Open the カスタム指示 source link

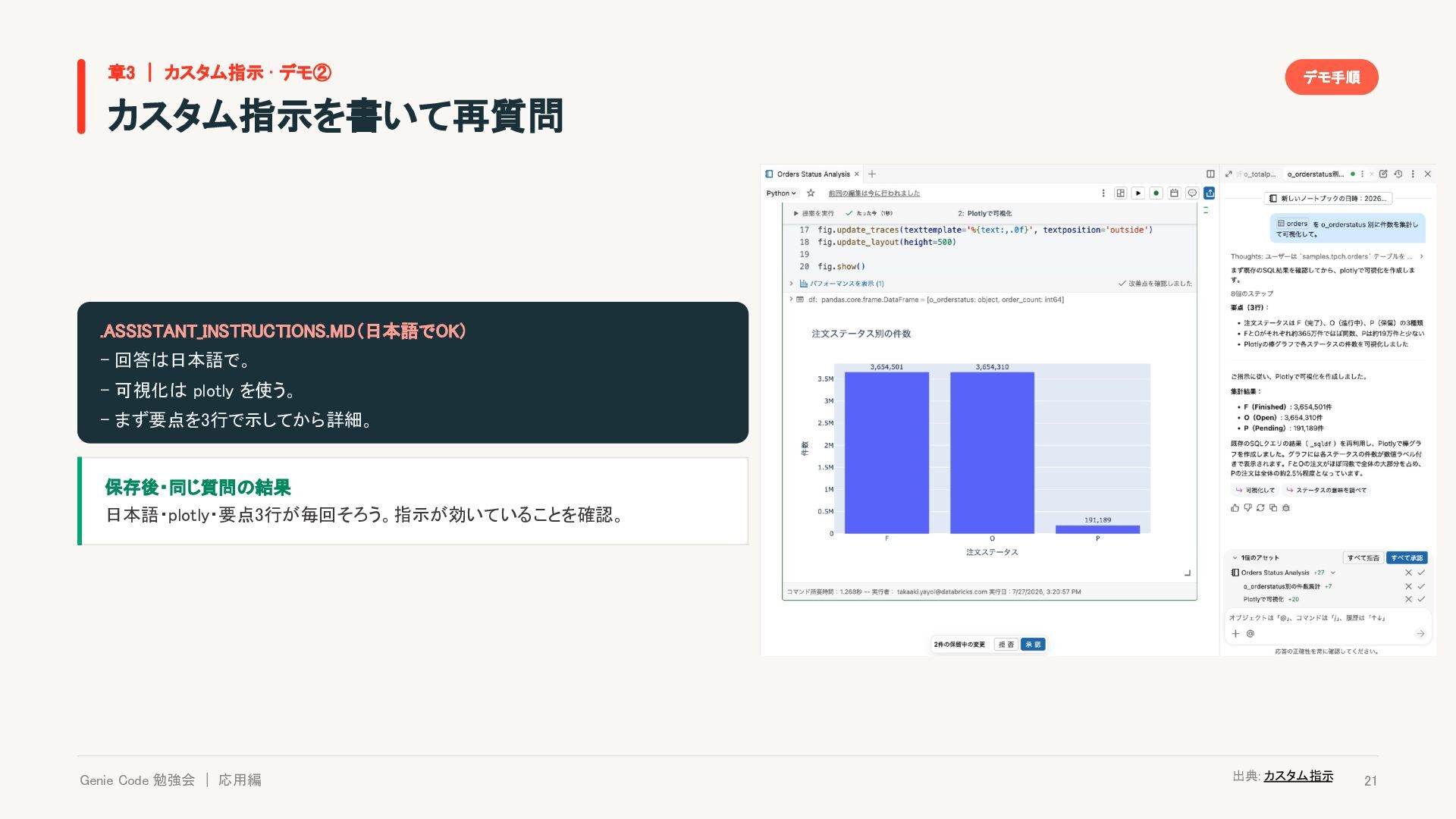pos(1298,776)
